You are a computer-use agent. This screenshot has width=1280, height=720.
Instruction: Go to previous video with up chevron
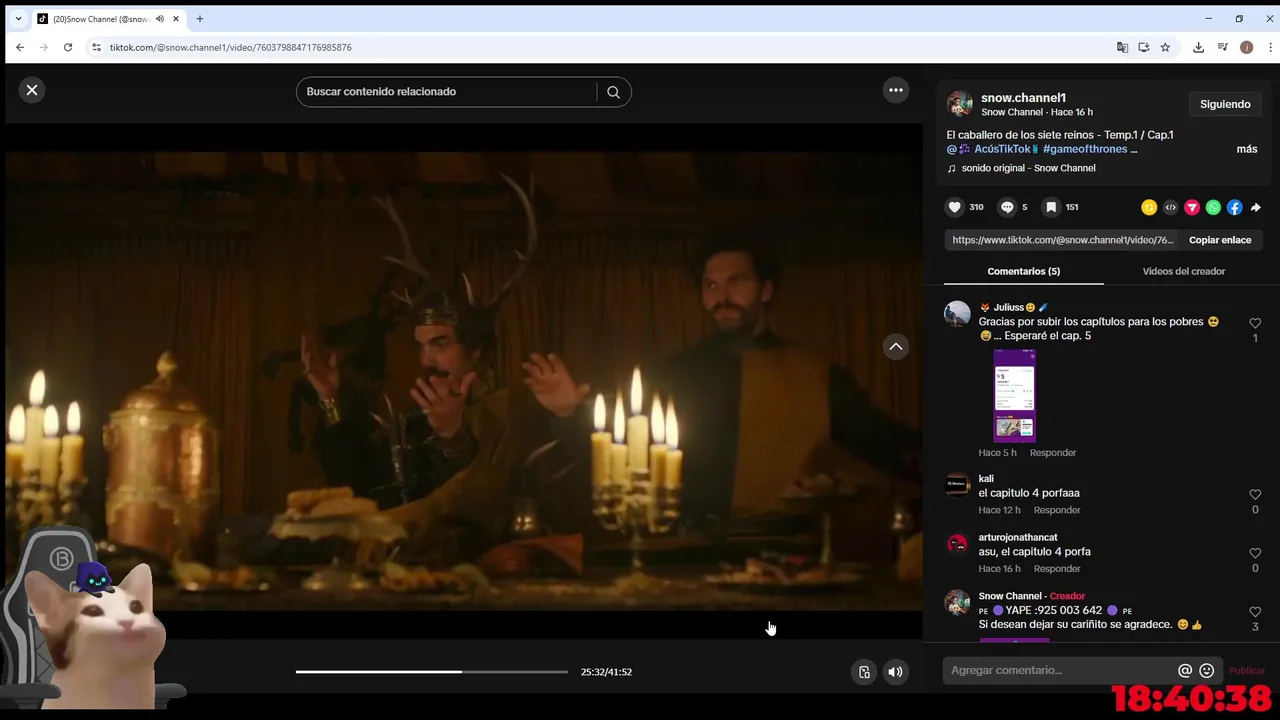pos(896,347)
